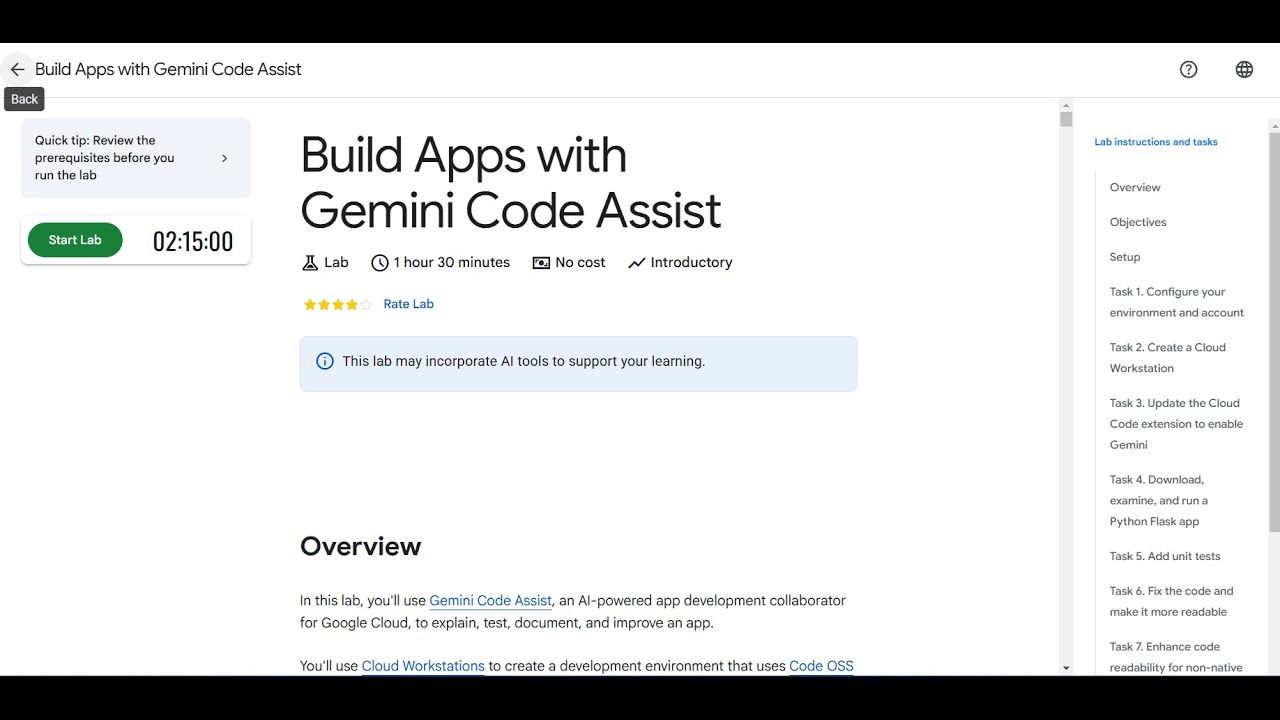The height and width of the screenshot is (720, 1280).
Task: Go to Task 4 Download Python Flask app
Action: tap(1159, 500)
